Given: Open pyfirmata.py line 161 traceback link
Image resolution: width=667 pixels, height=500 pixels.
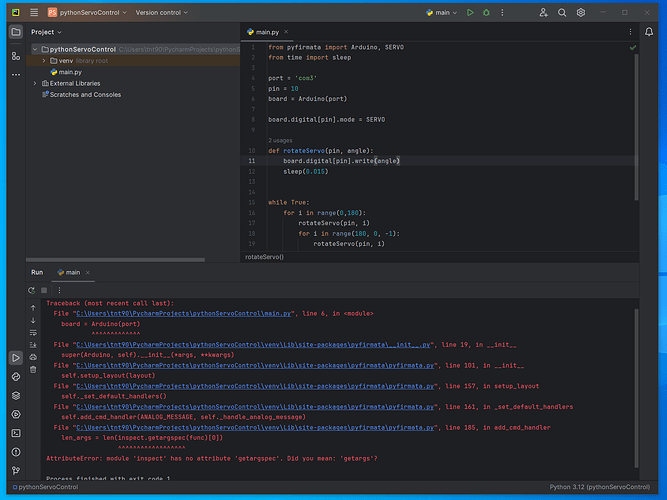Looking at the screenshot, I should pos(255,407).
